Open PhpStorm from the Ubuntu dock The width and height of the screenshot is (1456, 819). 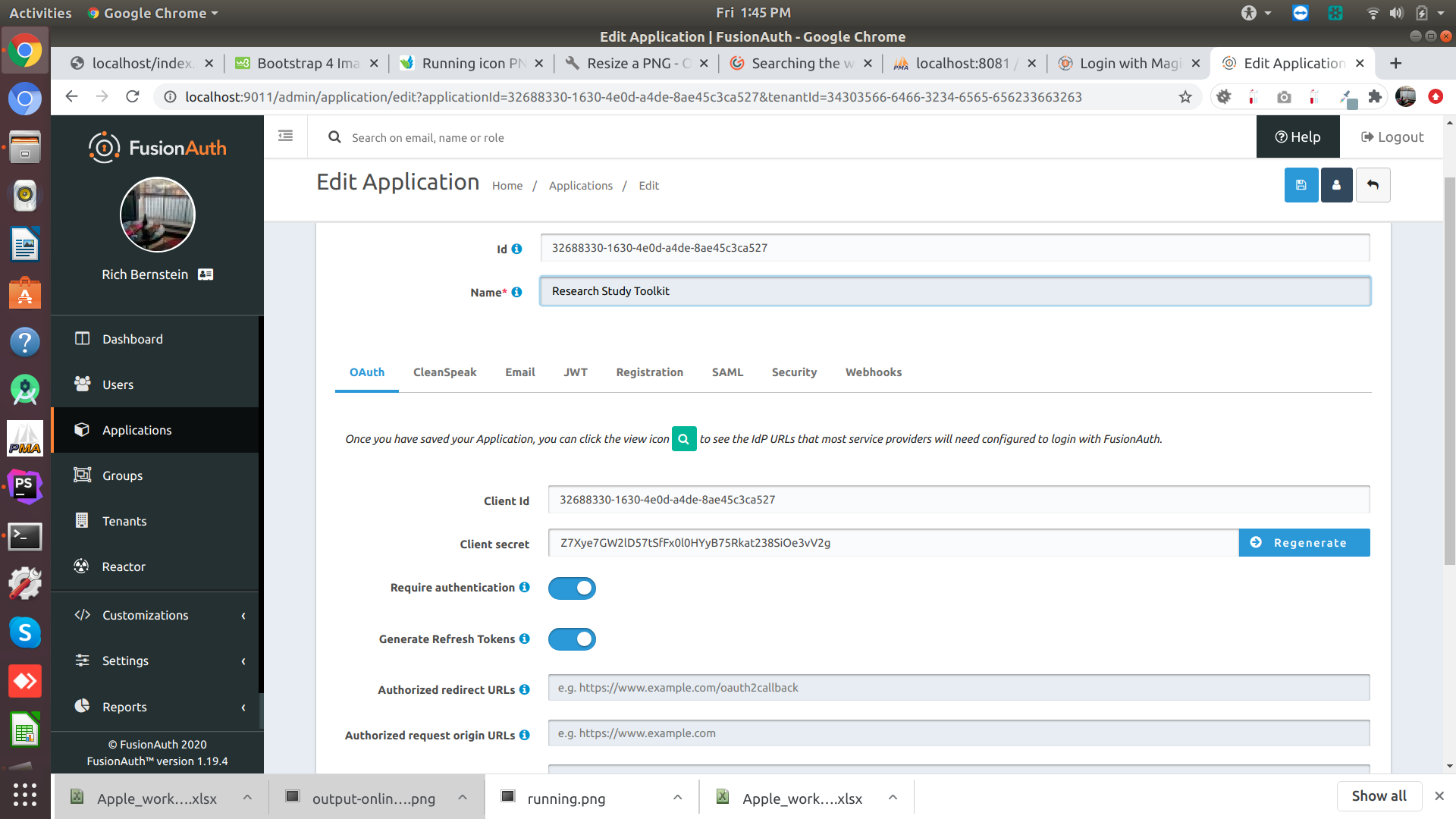click(25, 486)
